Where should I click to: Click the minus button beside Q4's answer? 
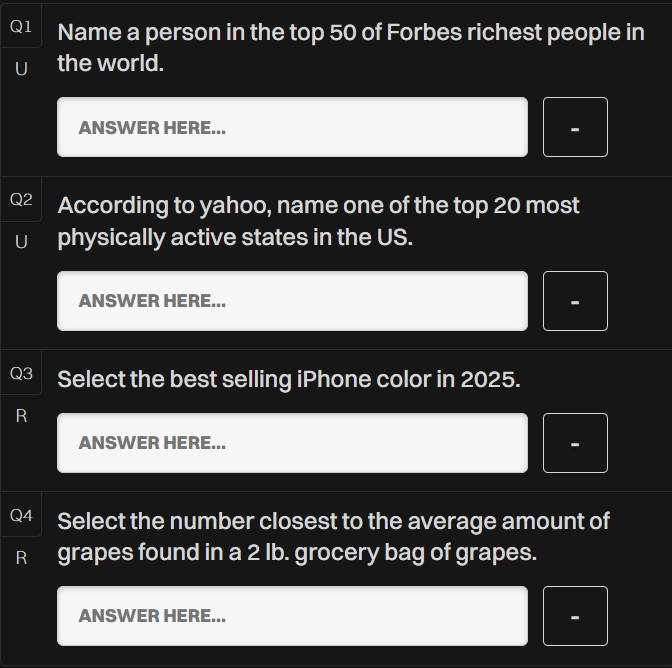tap(575, 616)
